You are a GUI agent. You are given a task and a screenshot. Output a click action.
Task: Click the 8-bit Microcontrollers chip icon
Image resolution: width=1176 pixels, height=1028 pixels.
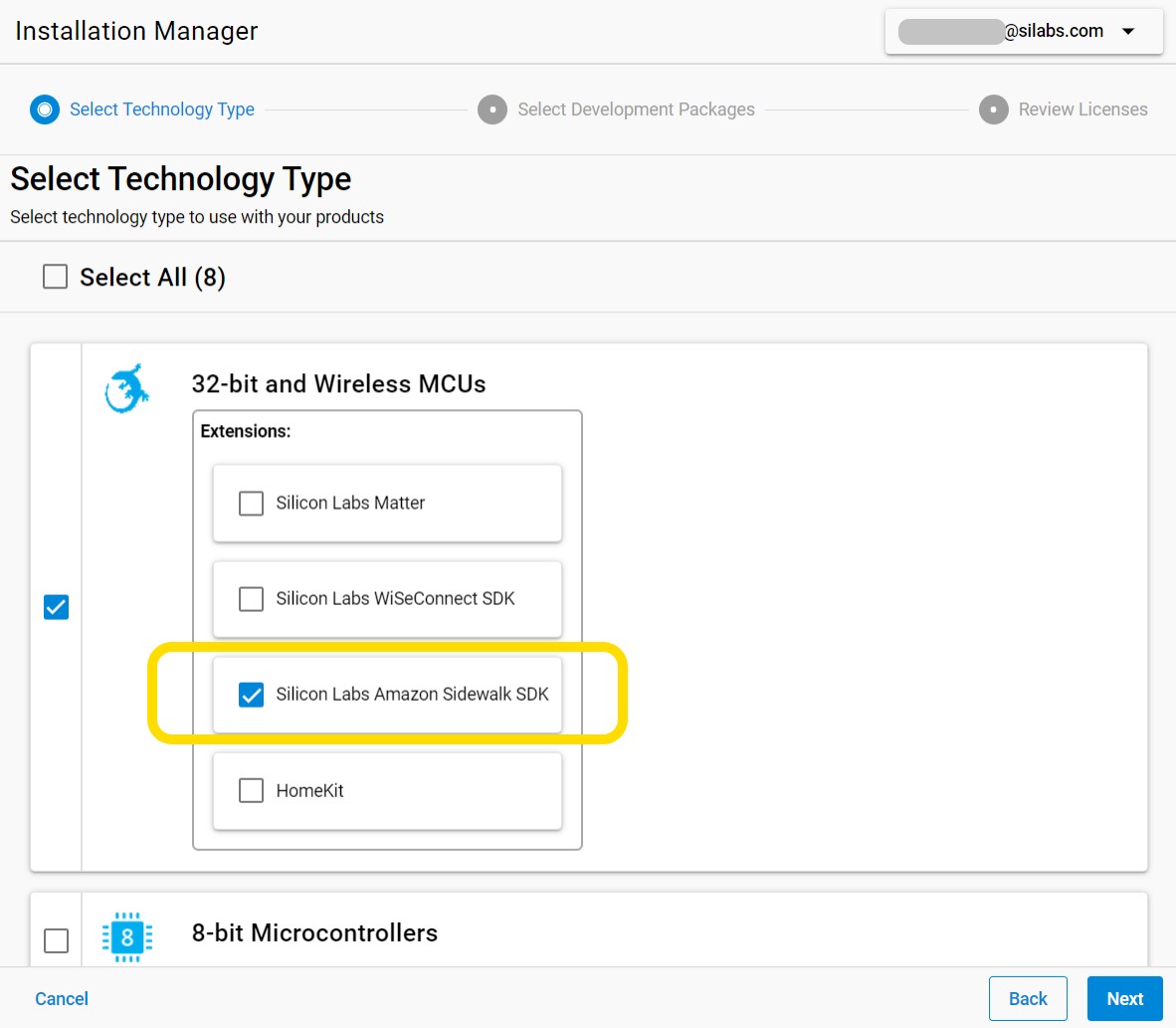[126, 936]
